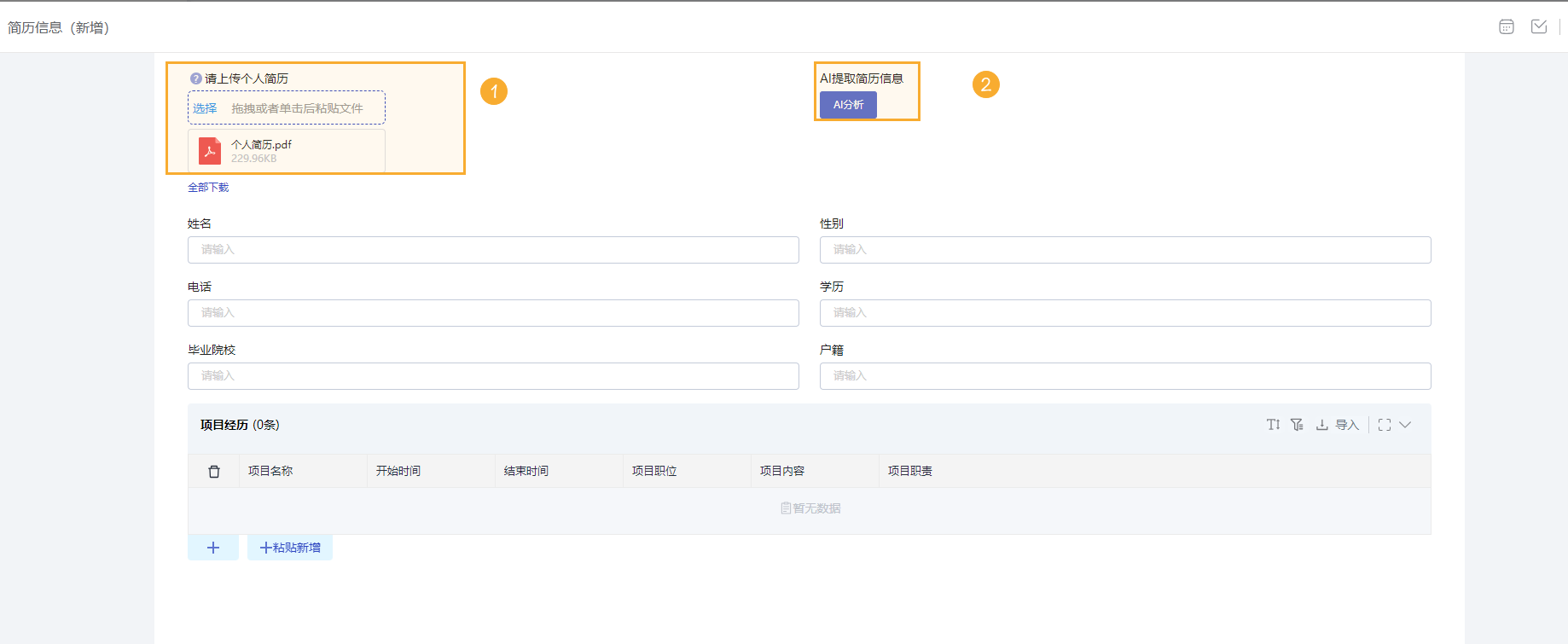
Task: Collapse the 项目经历 section chevron
Action: (1405, 425)
